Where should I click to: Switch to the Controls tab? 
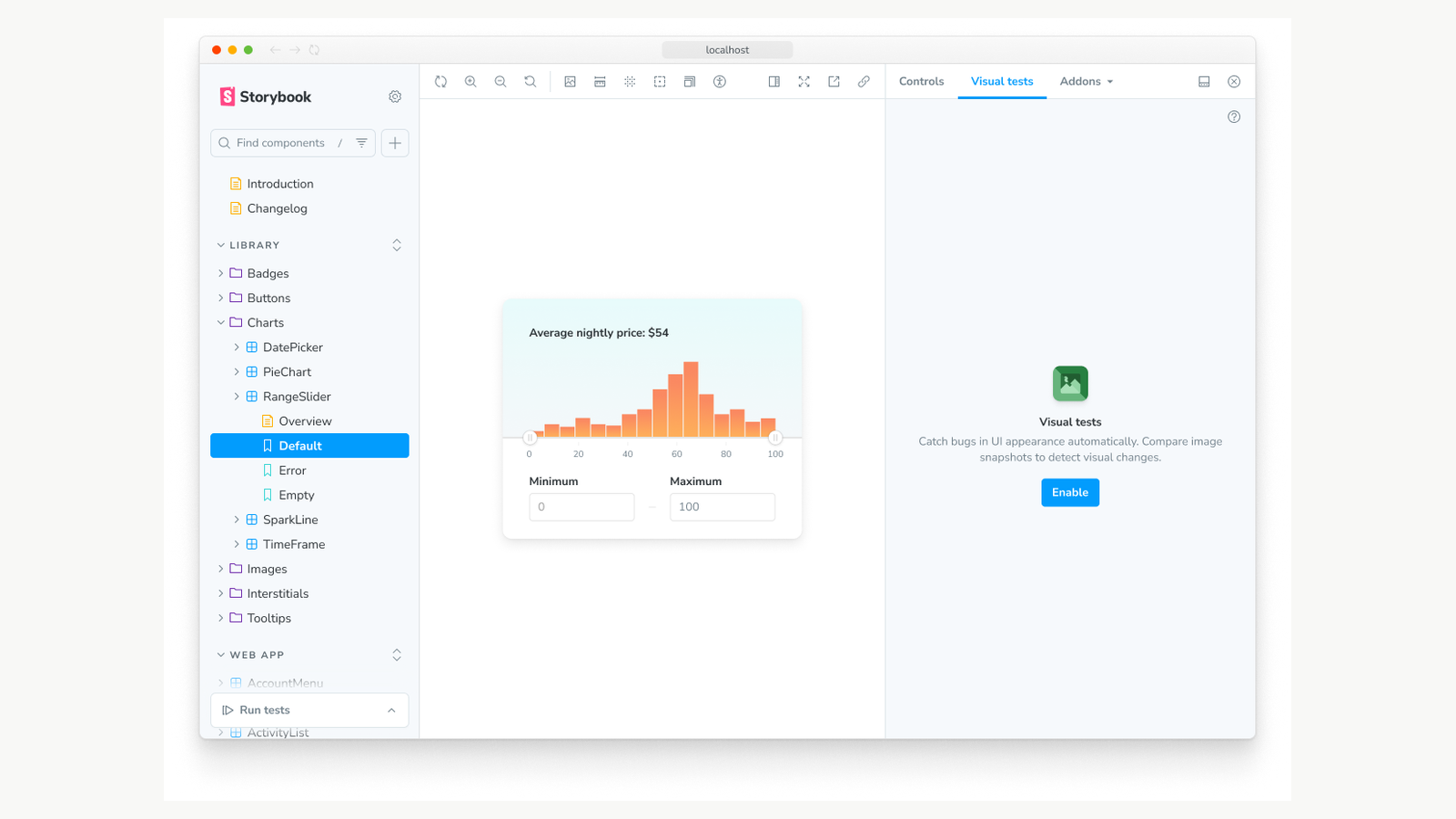click(x=921, y=82)
